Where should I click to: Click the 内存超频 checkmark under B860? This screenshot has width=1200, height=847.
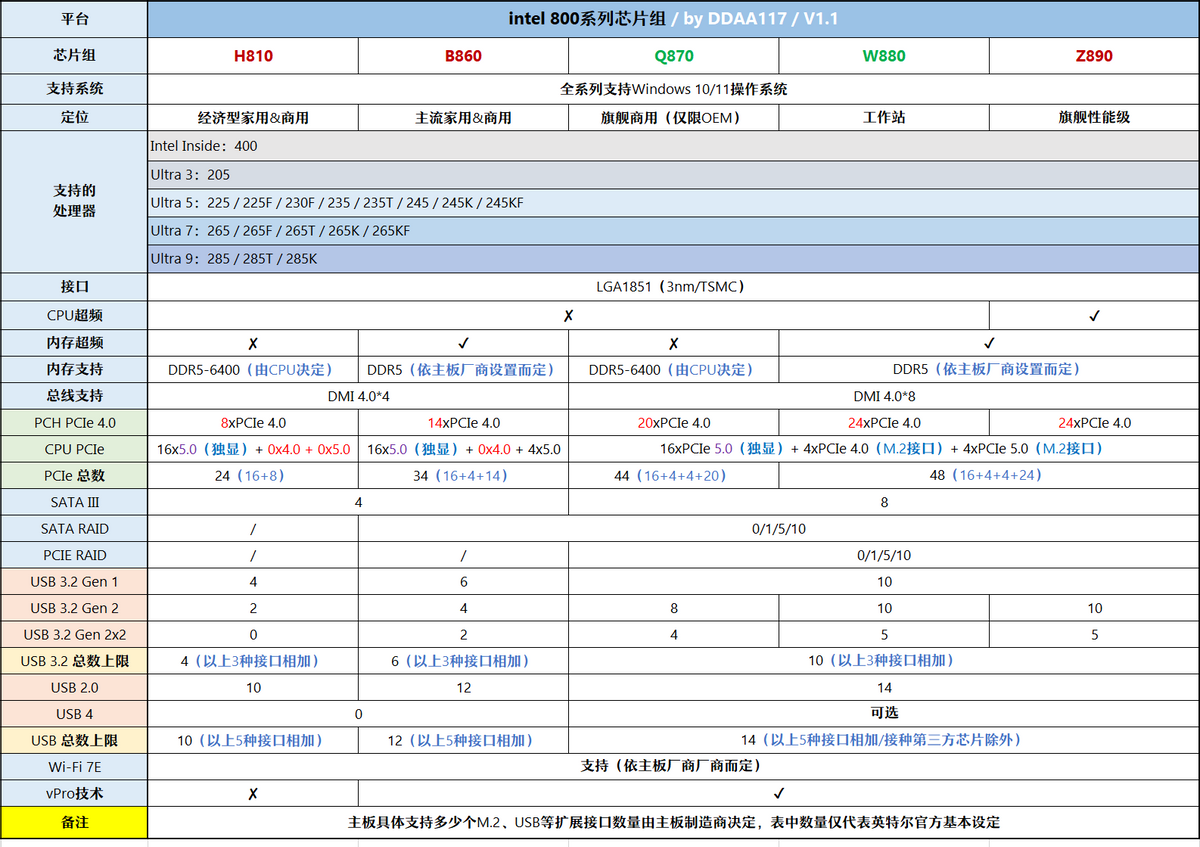[463, 342]
